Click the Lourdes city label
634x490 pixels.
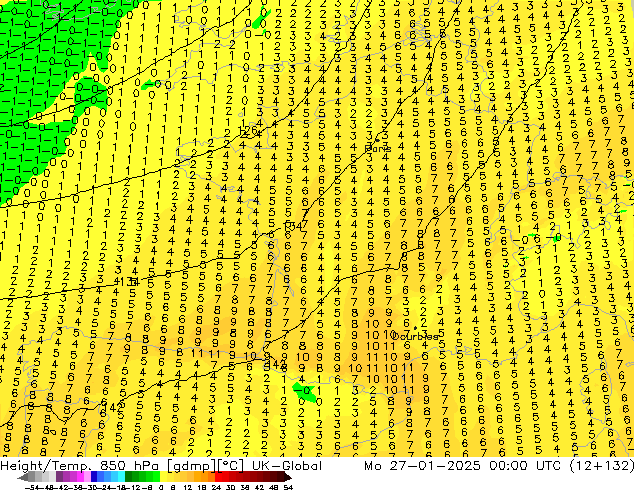415,336
